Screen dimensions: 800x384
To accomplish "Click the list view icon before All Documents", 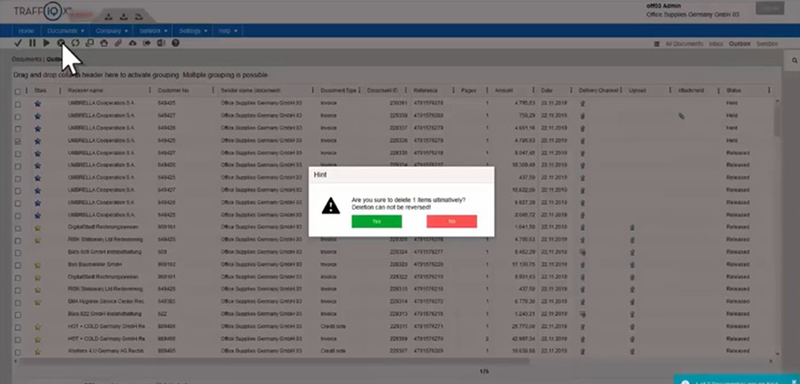I will (657, 44).
